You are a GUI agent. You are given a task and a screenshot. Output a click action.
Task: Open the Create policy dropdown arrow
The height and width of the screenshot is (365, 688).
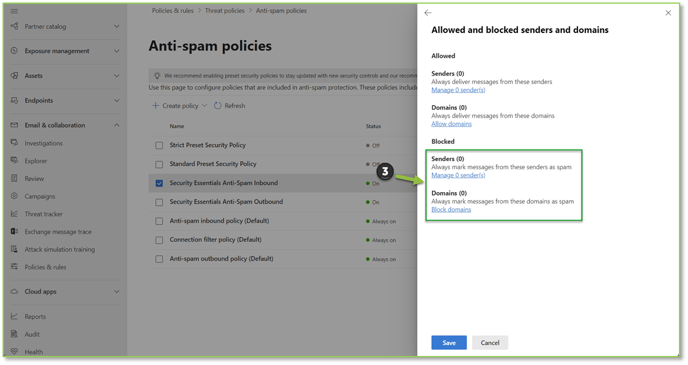[x=204, y=106]
